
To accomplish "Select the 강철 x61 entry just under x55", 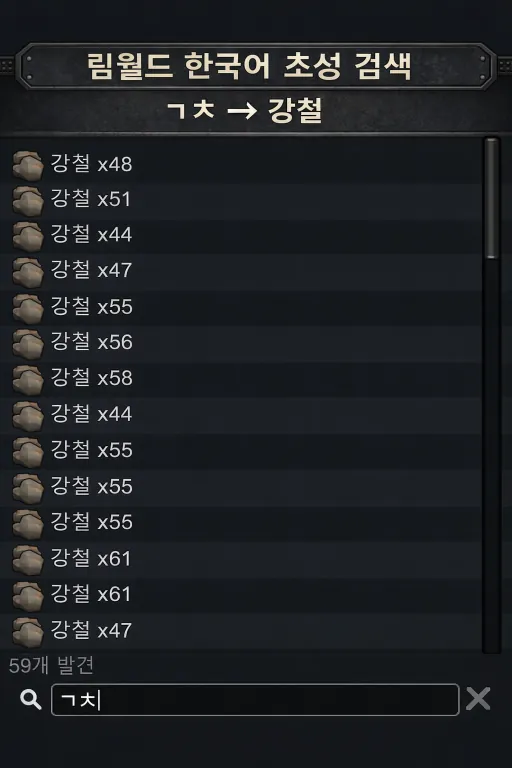I will (x=241, y=558).
